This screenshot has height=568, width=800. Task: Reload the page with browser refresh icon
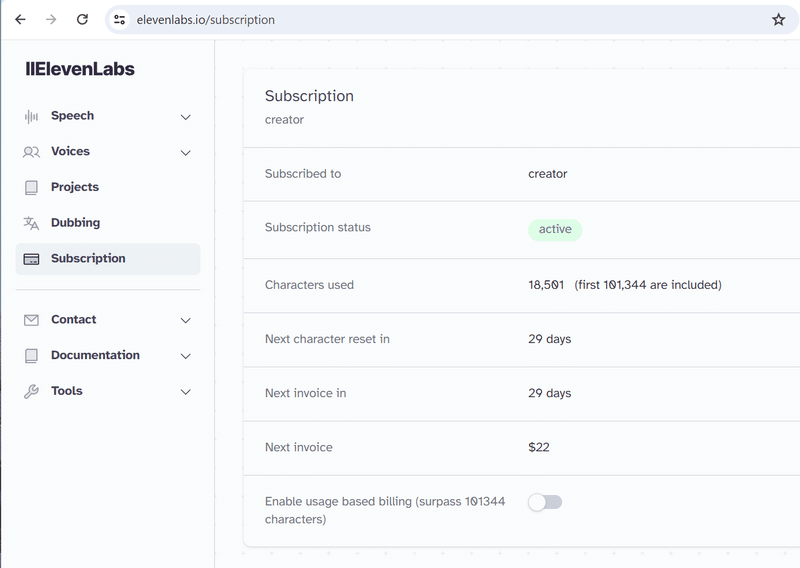83,19
